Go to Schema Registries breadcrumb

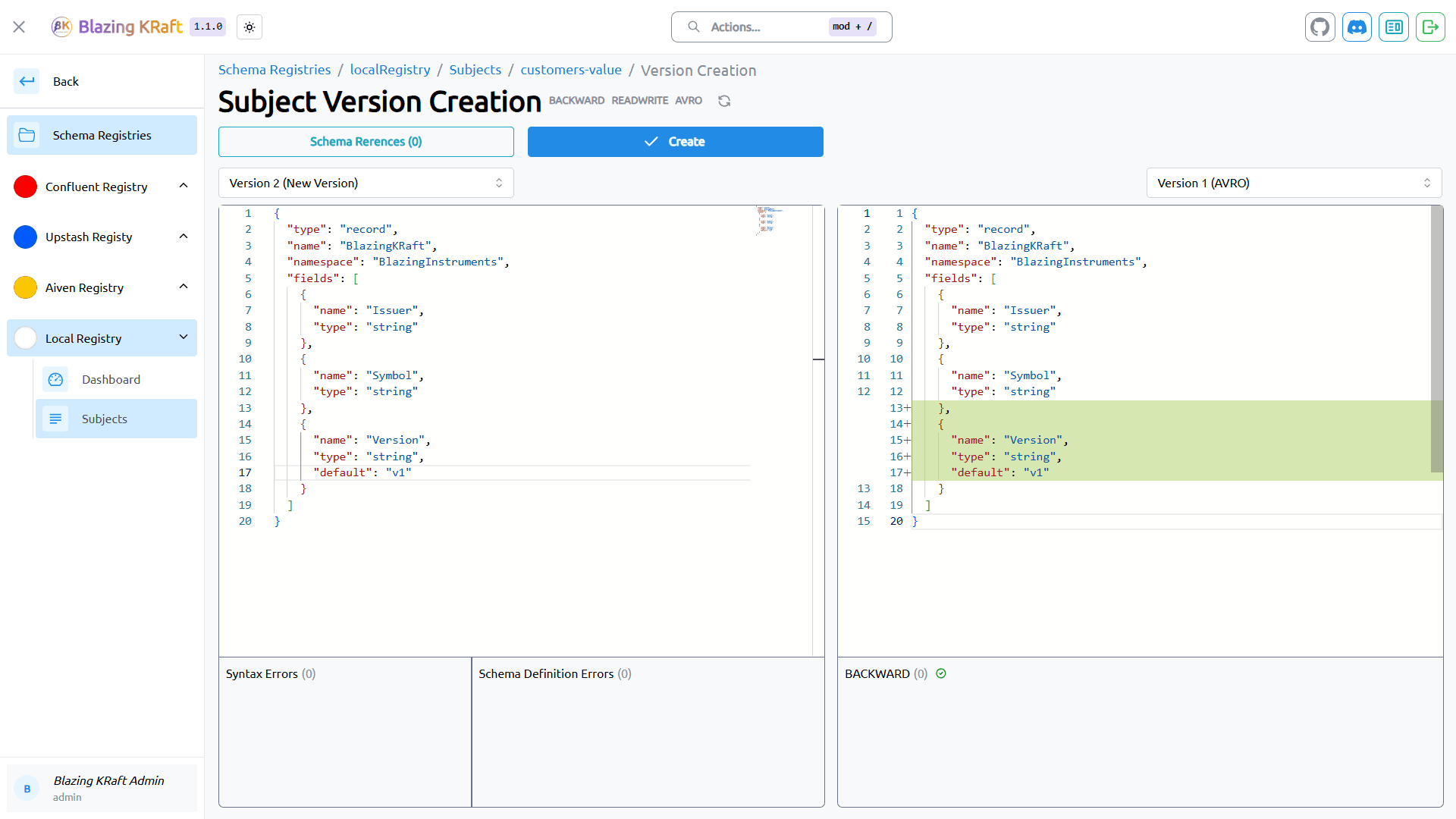(275, 70)
